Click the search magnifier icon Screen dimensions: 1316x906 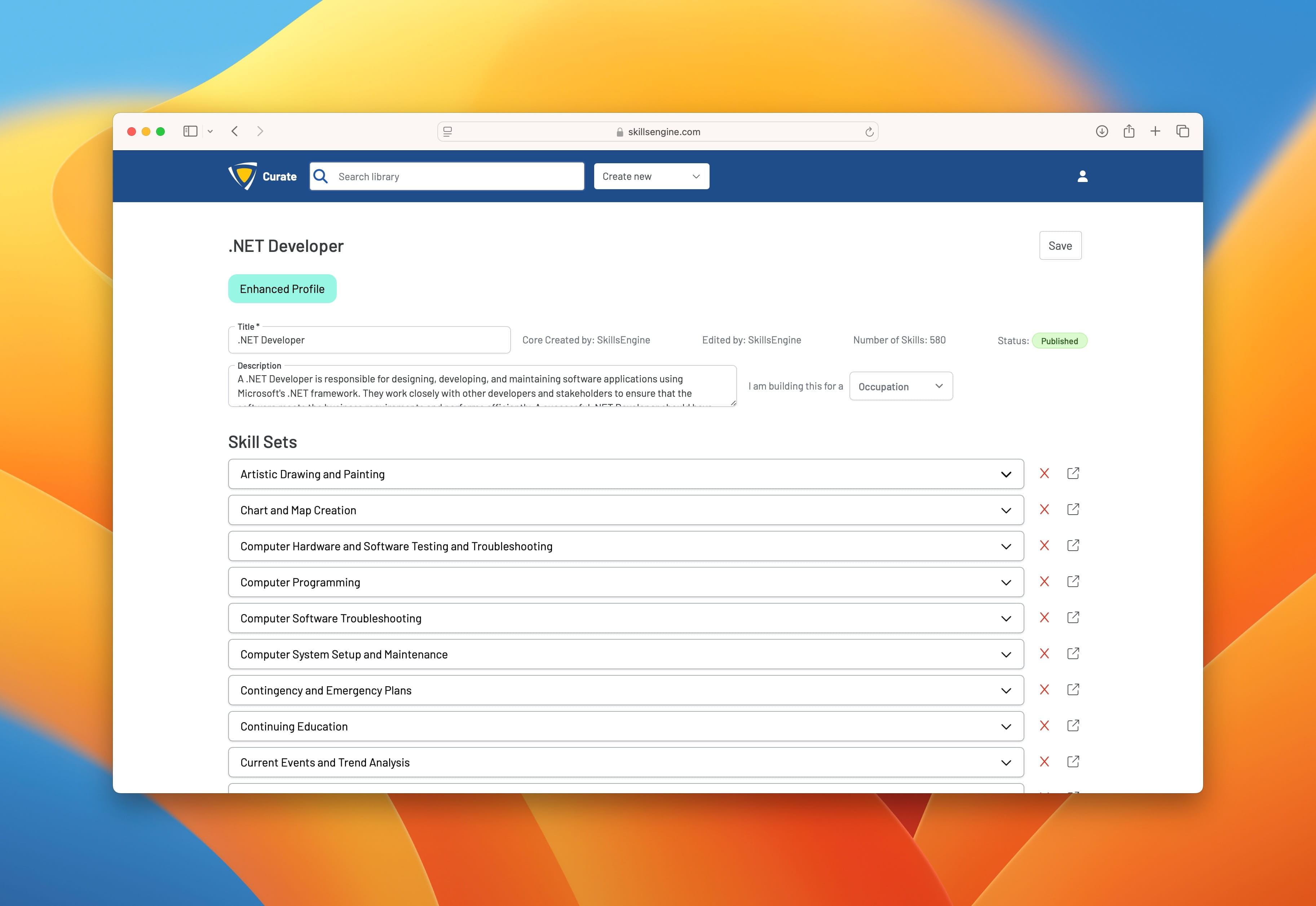[321, 177]
